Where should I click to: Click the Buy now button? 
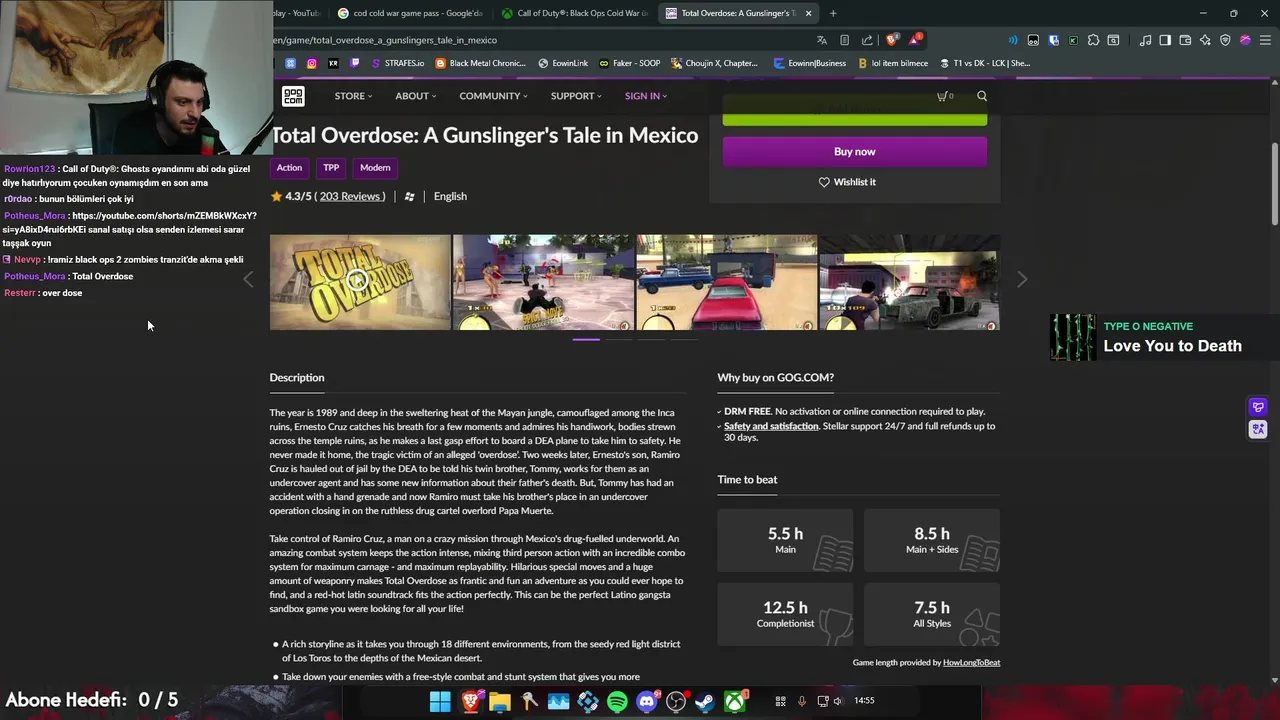855,152
